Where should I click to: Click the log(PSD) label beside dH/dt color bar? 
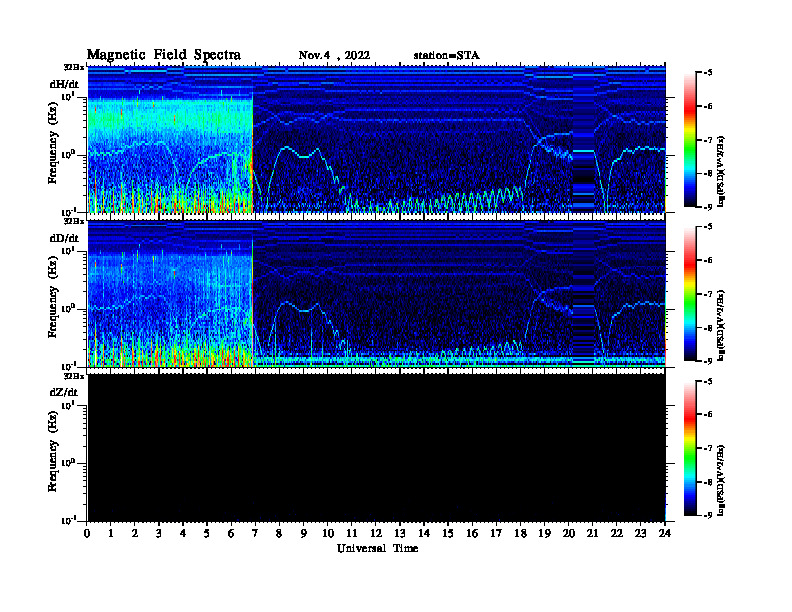tap(721, 171)
